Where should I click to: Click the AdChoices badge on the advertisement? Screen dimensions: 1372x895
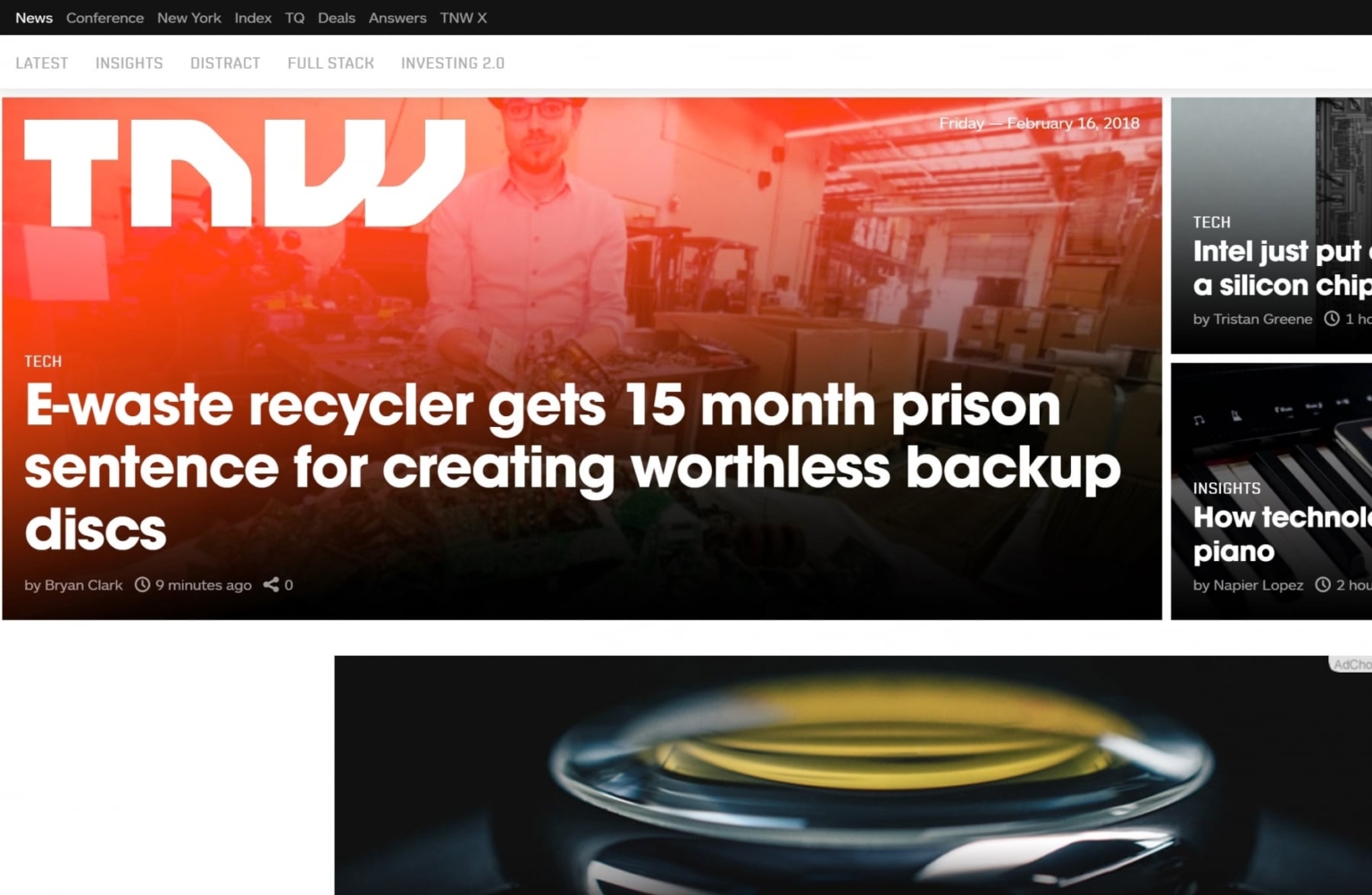[x=1351, y=665]
